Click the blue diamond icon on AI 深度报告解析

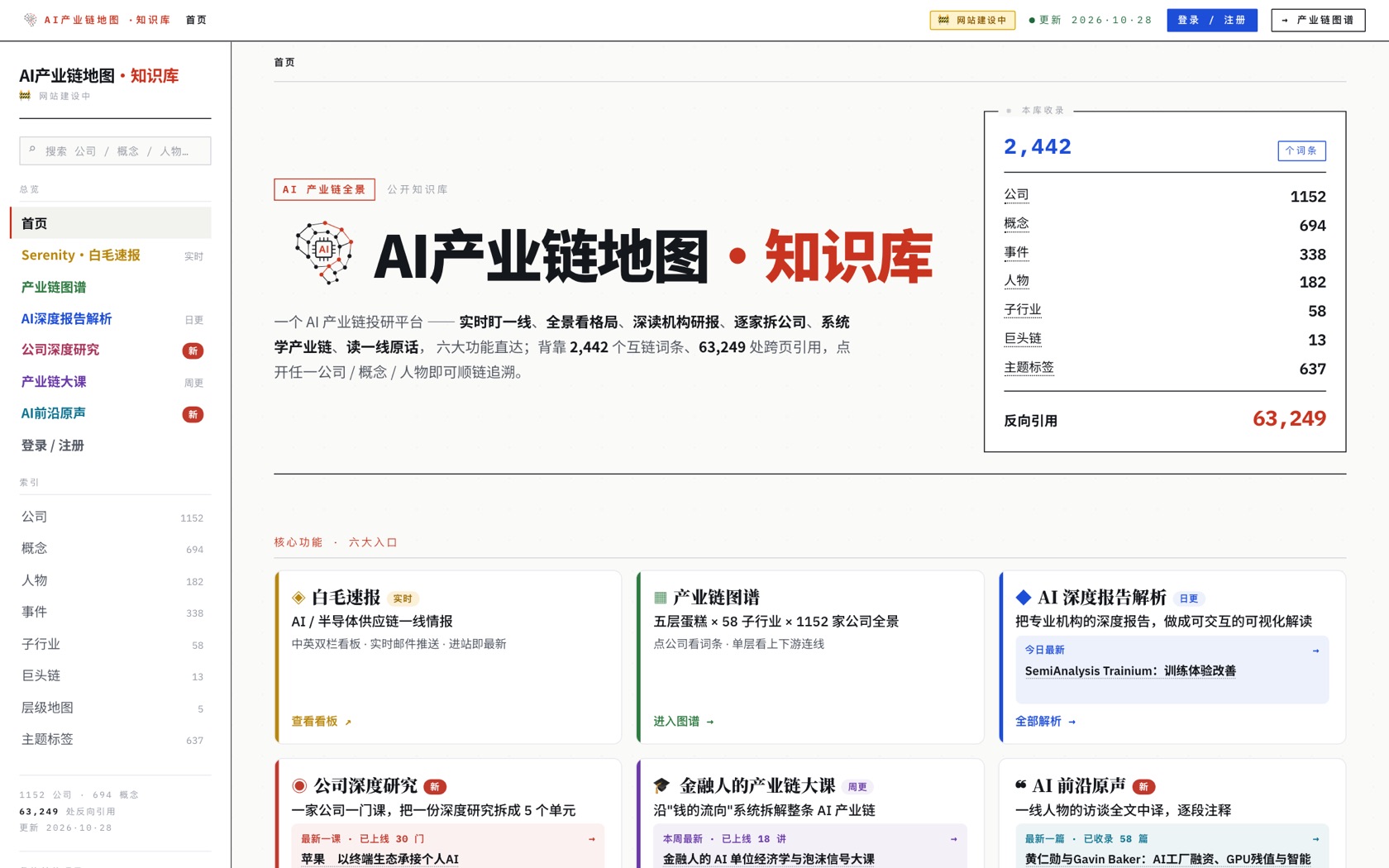1024,598
